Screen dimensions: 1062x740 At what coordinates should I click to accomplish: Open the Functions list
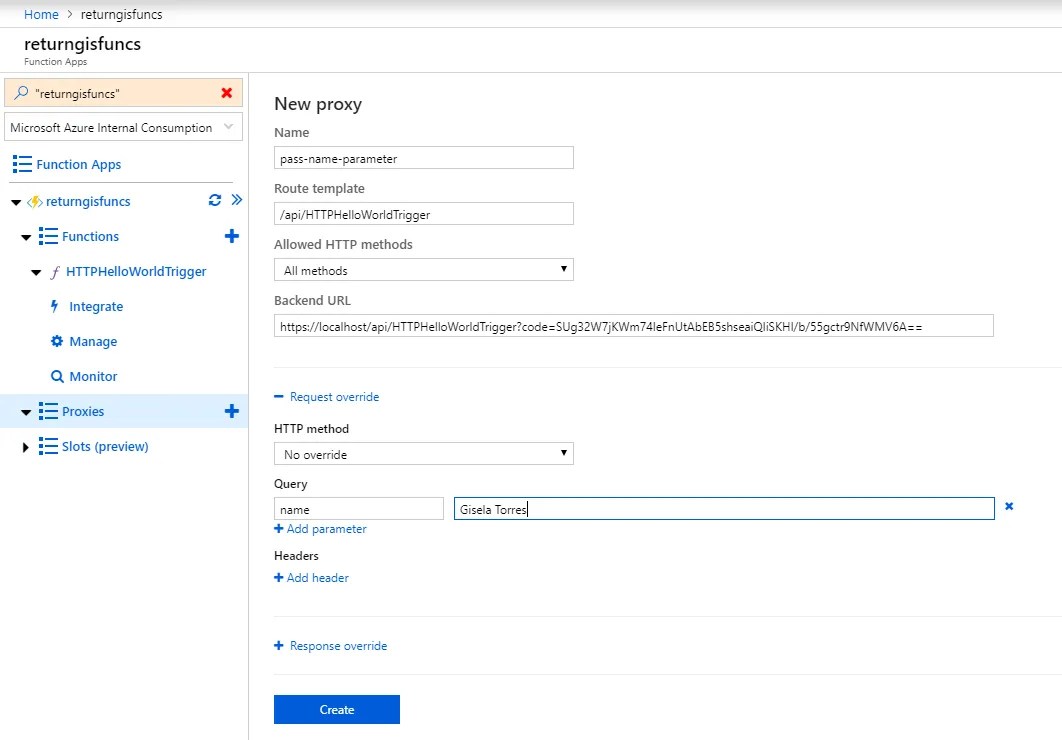[x=90, y=236]
